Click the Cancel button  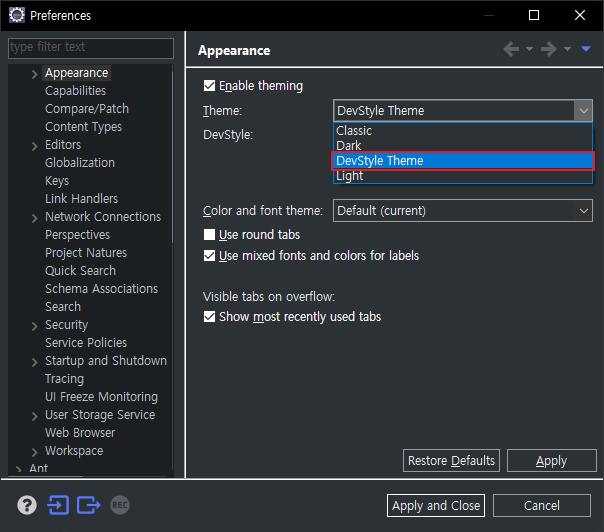(x=542, y=505)
